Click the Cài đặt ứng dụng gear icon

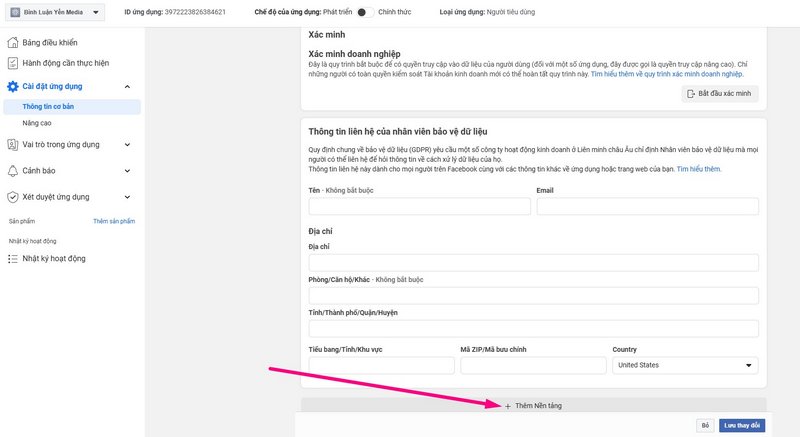13,86
